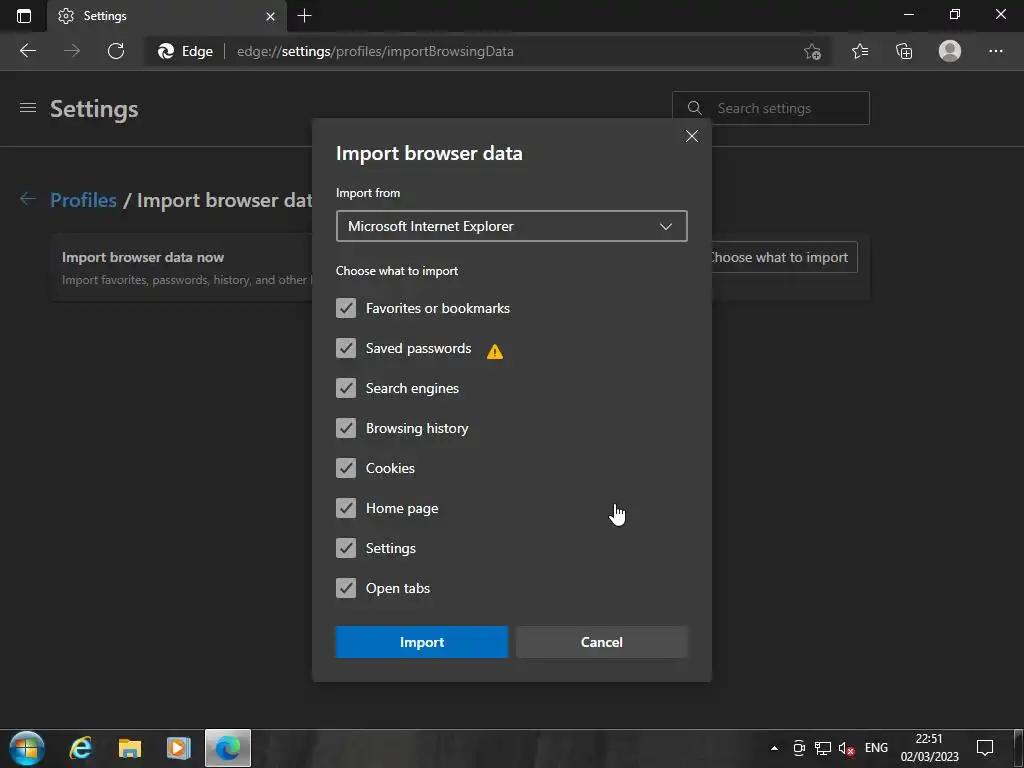Close the Import browser data dialog
This screenshot has height=768, width=1024.
point(692,136)
